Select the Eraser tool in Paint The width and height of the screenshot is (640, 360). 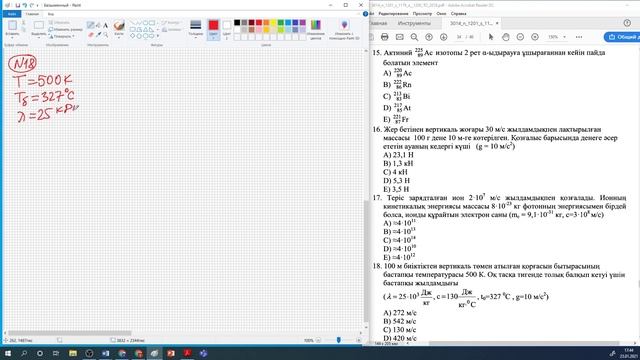91,35
